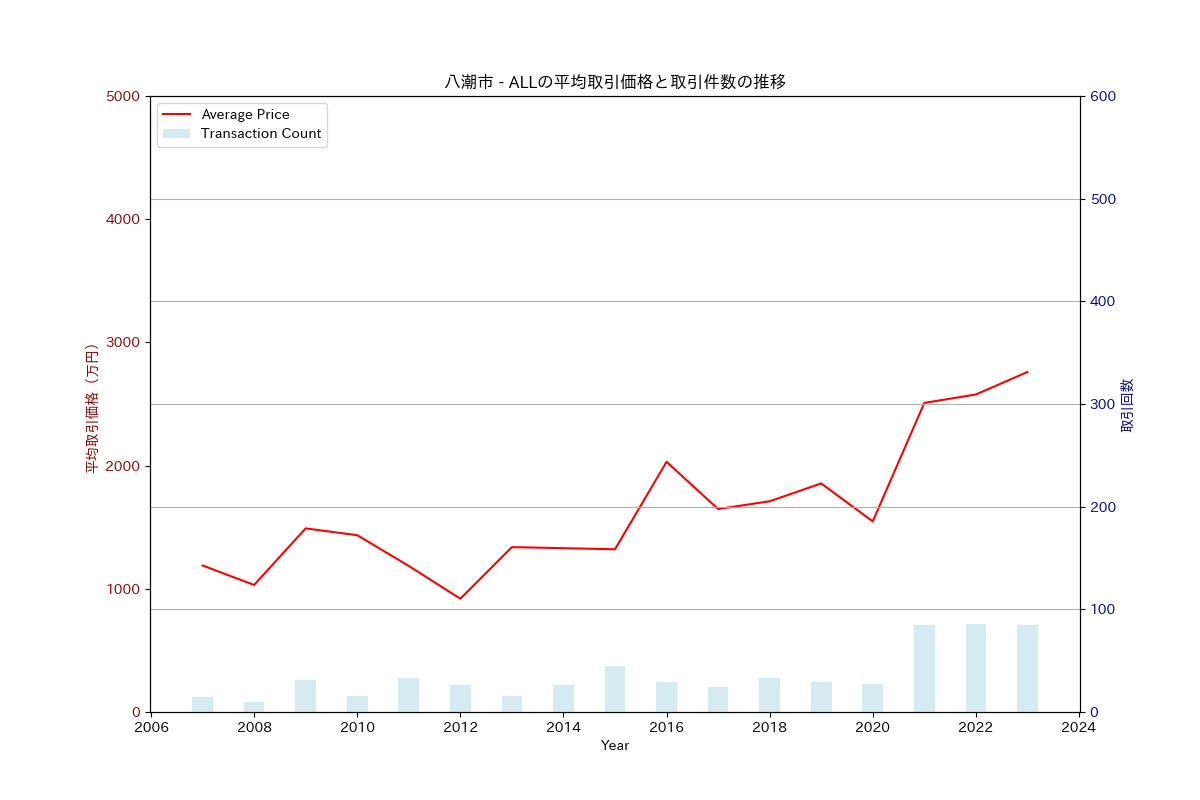Click the left axis label 平均取引価格（万円）
Viewport: 1200px width, 800px height.
tap(91, 408)
